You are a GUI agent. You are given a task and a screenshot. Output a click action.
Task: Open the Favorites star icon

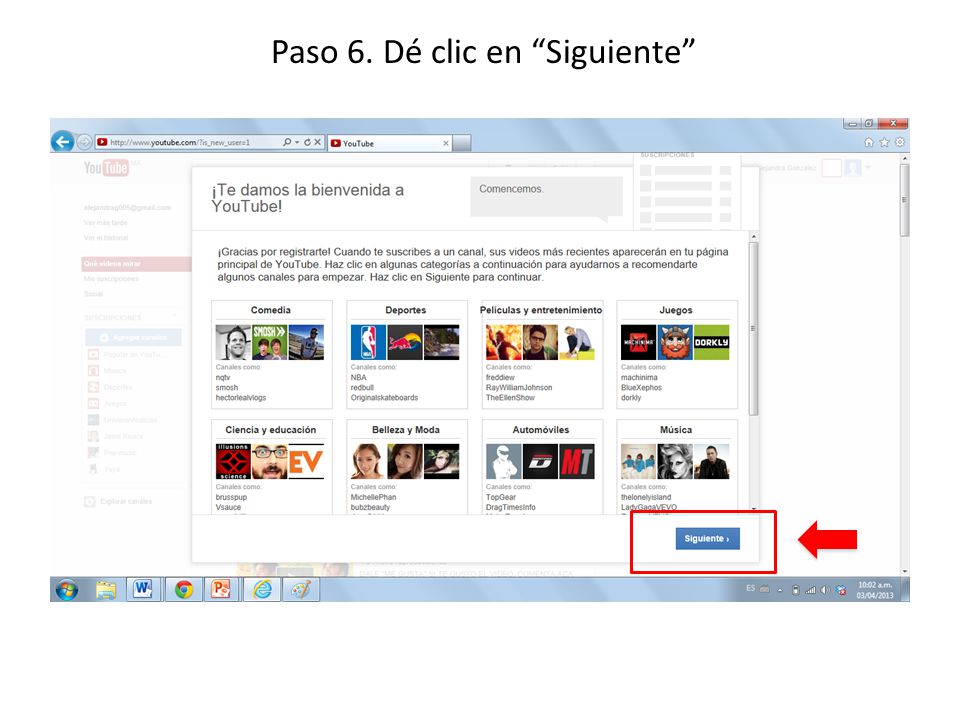[x=884, y=143]
